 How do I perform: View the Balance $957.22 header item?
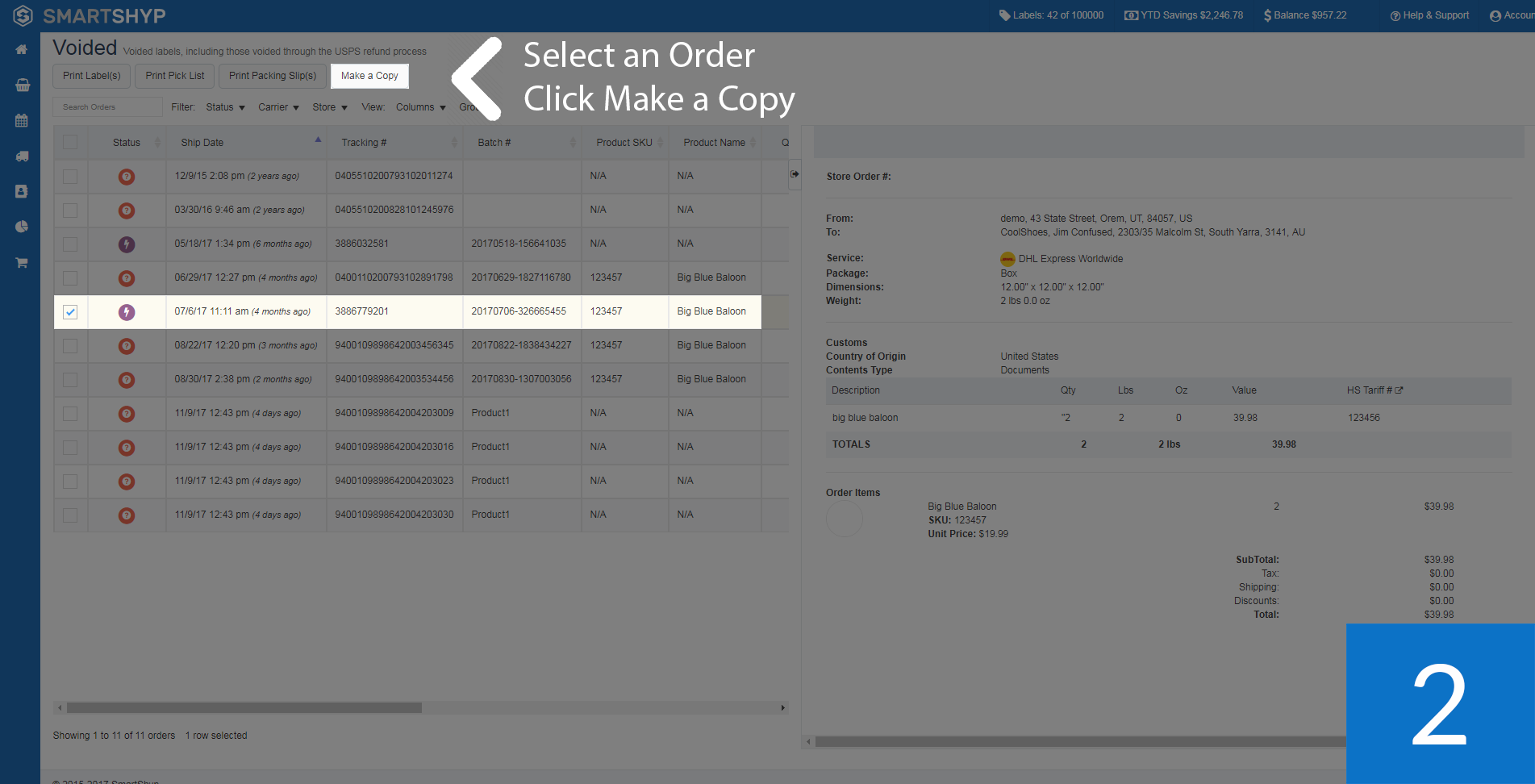point(1305,15)
